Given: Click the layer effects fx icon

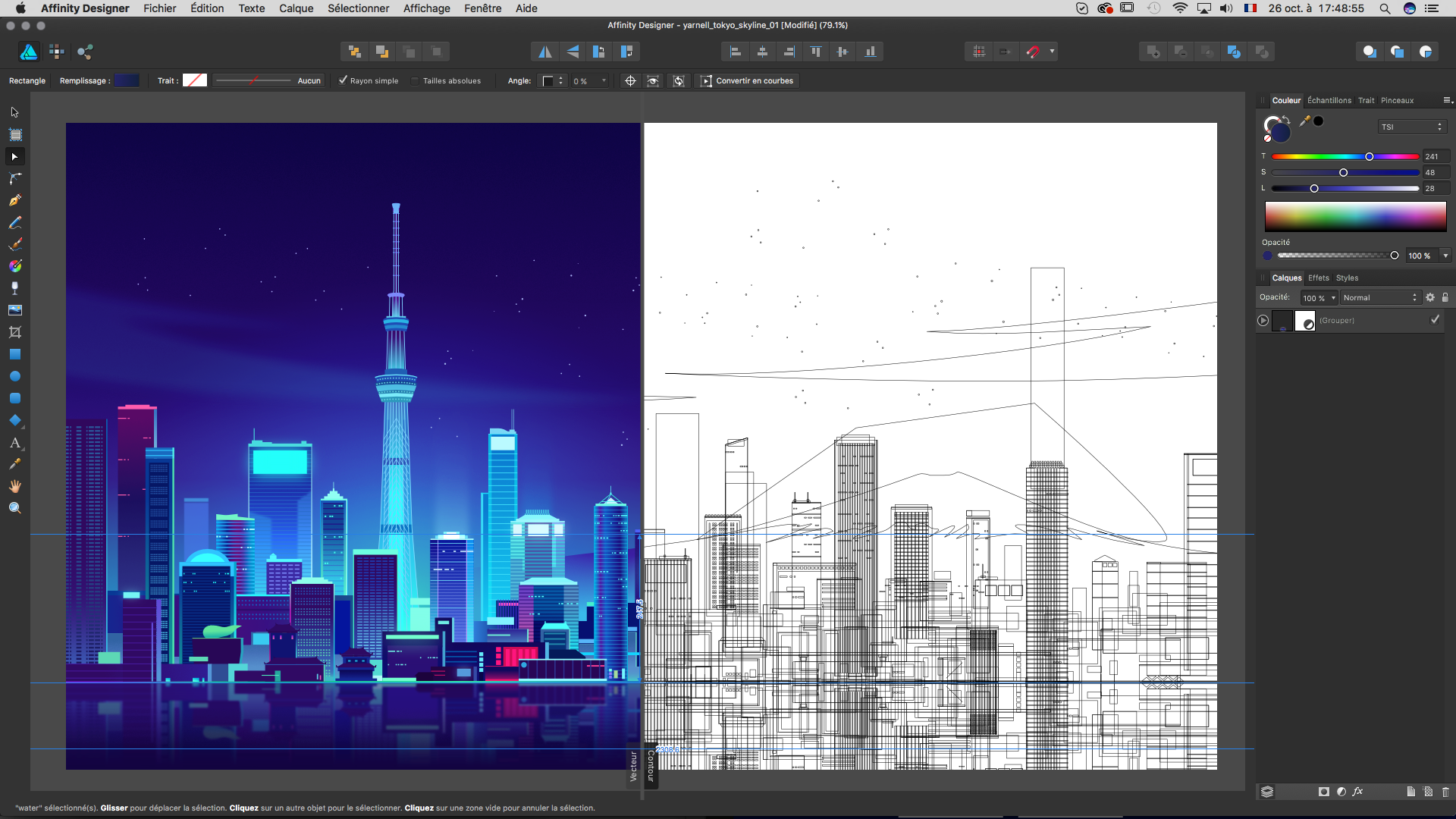Looking at the screenshot, I should pyautogui.click(x=1357, y=792).
